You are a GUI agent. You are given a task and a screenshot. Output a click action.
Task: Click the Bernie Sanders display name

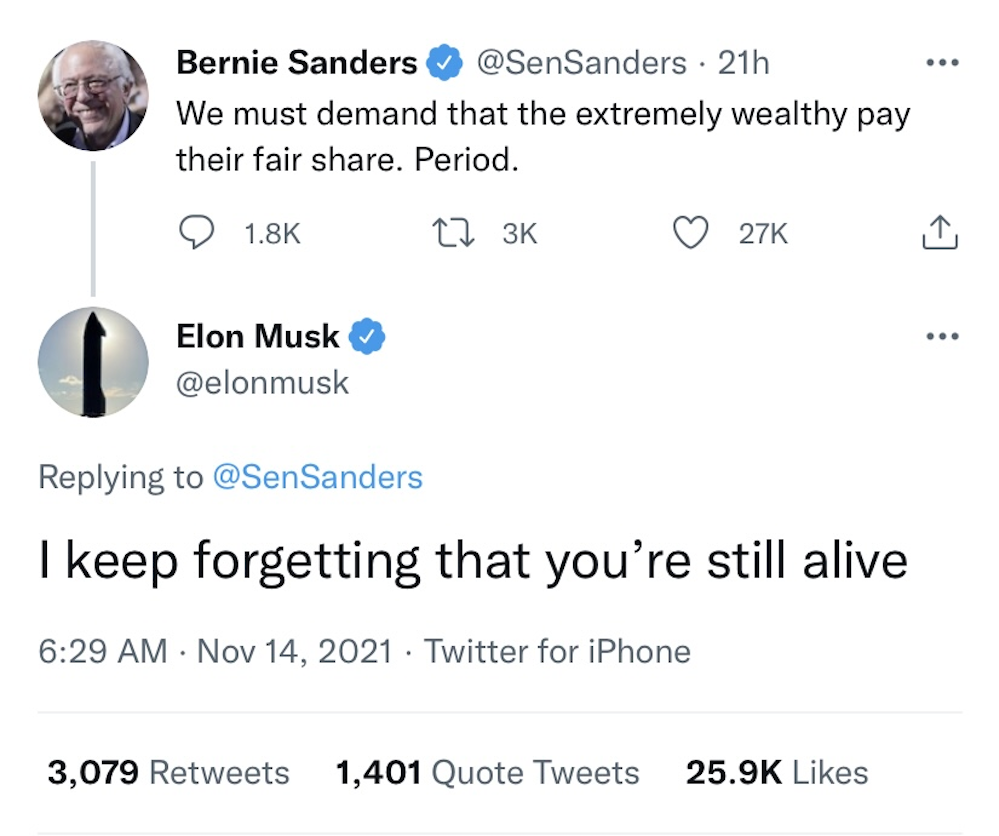click(x=297, y=64)
